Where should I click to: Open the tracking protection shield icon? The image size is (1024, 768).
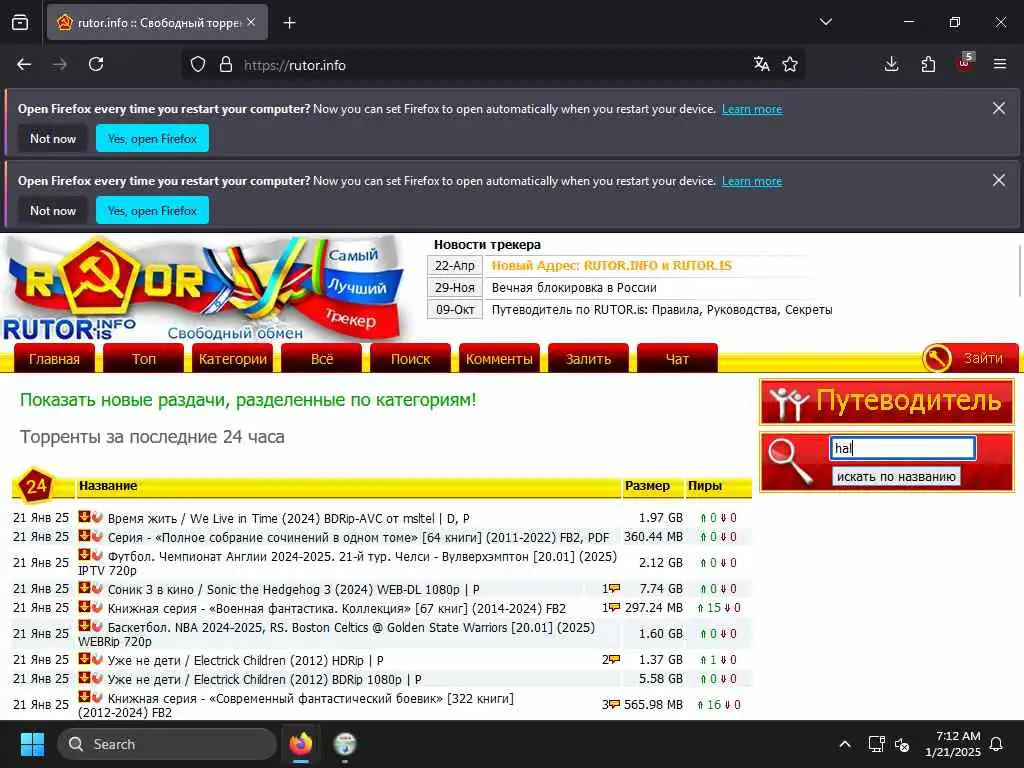click(198, 65)
